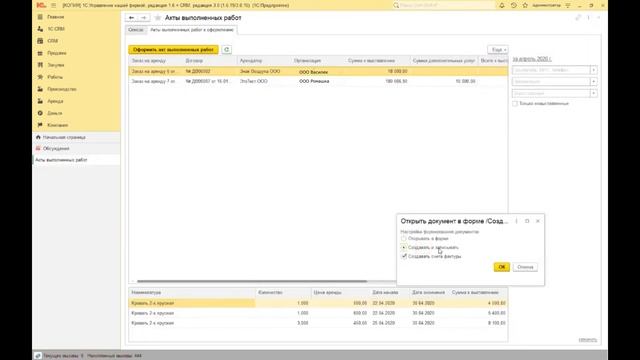Click the third filter input field
This screenshot has height=360, width=640.
tap(551, 93)
